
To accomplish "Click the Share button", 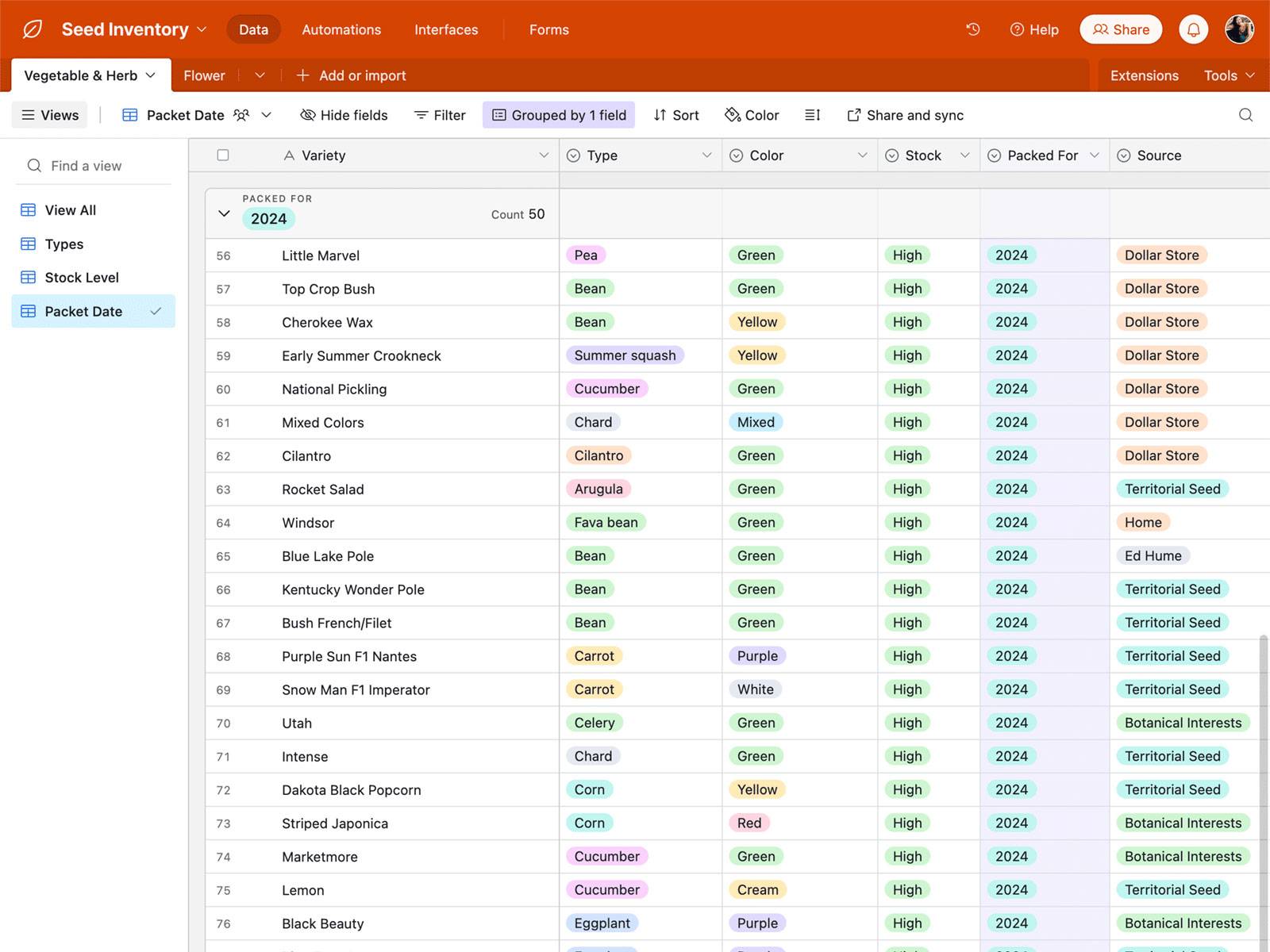I will pyautogui.click(x=1121, y=29).
